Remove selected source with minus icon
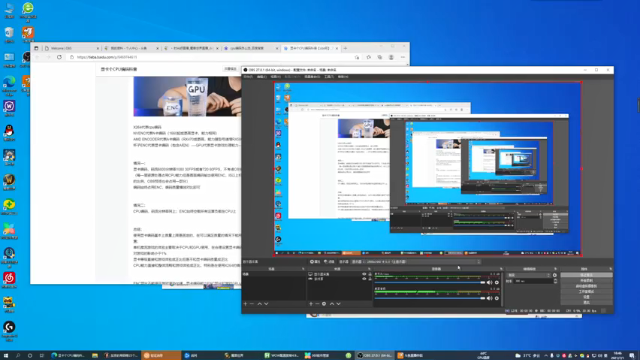 [317, 304]
